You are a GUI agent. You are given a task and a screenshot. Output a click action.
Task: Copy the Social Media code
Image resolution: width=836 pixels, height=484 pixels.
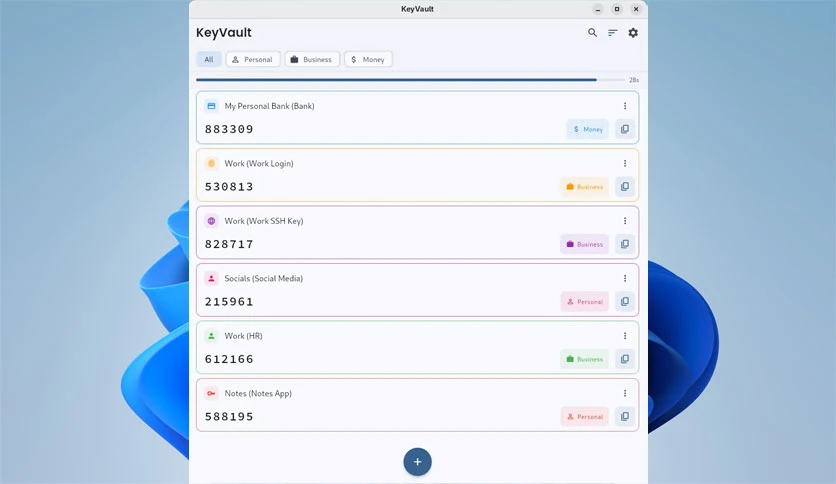coord(625,302)
